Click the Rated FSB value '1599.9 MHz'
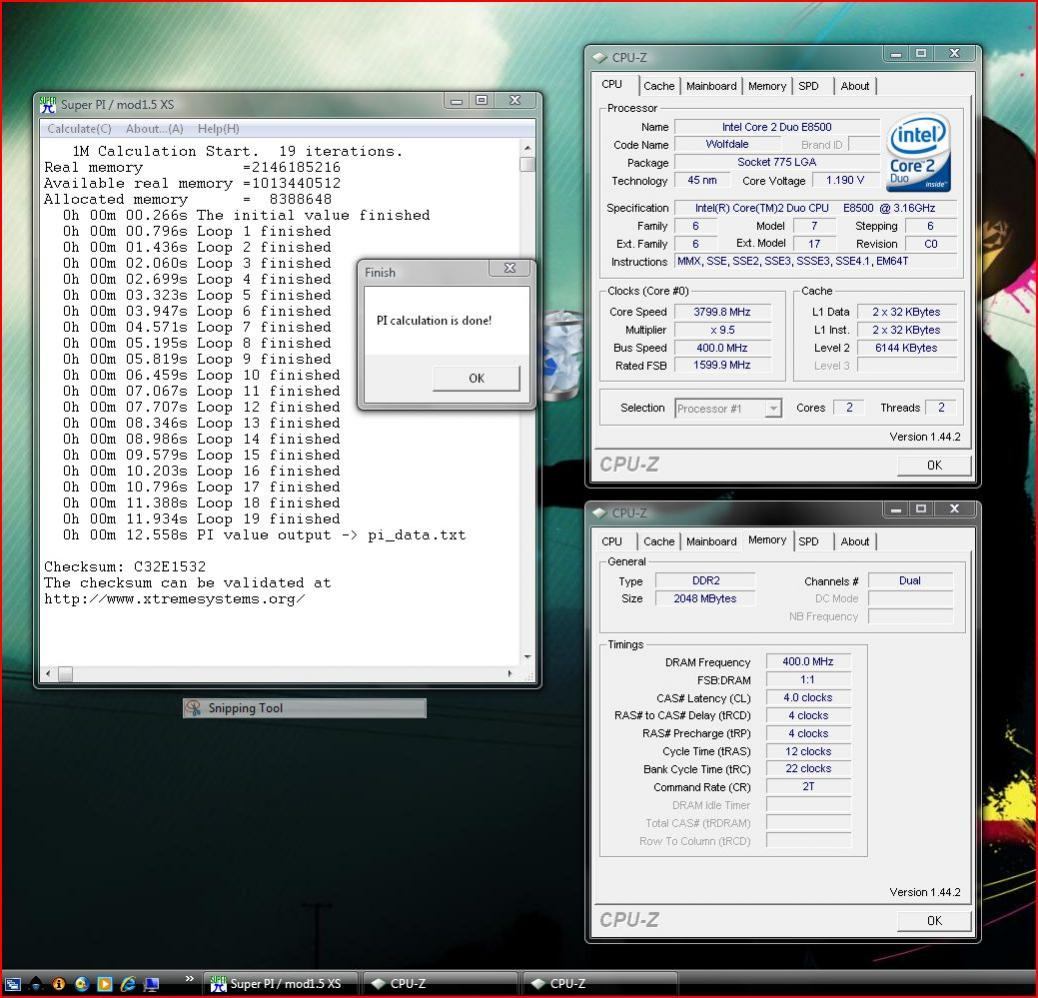This screenshot has width=1038, height=998. coord(722,365)
